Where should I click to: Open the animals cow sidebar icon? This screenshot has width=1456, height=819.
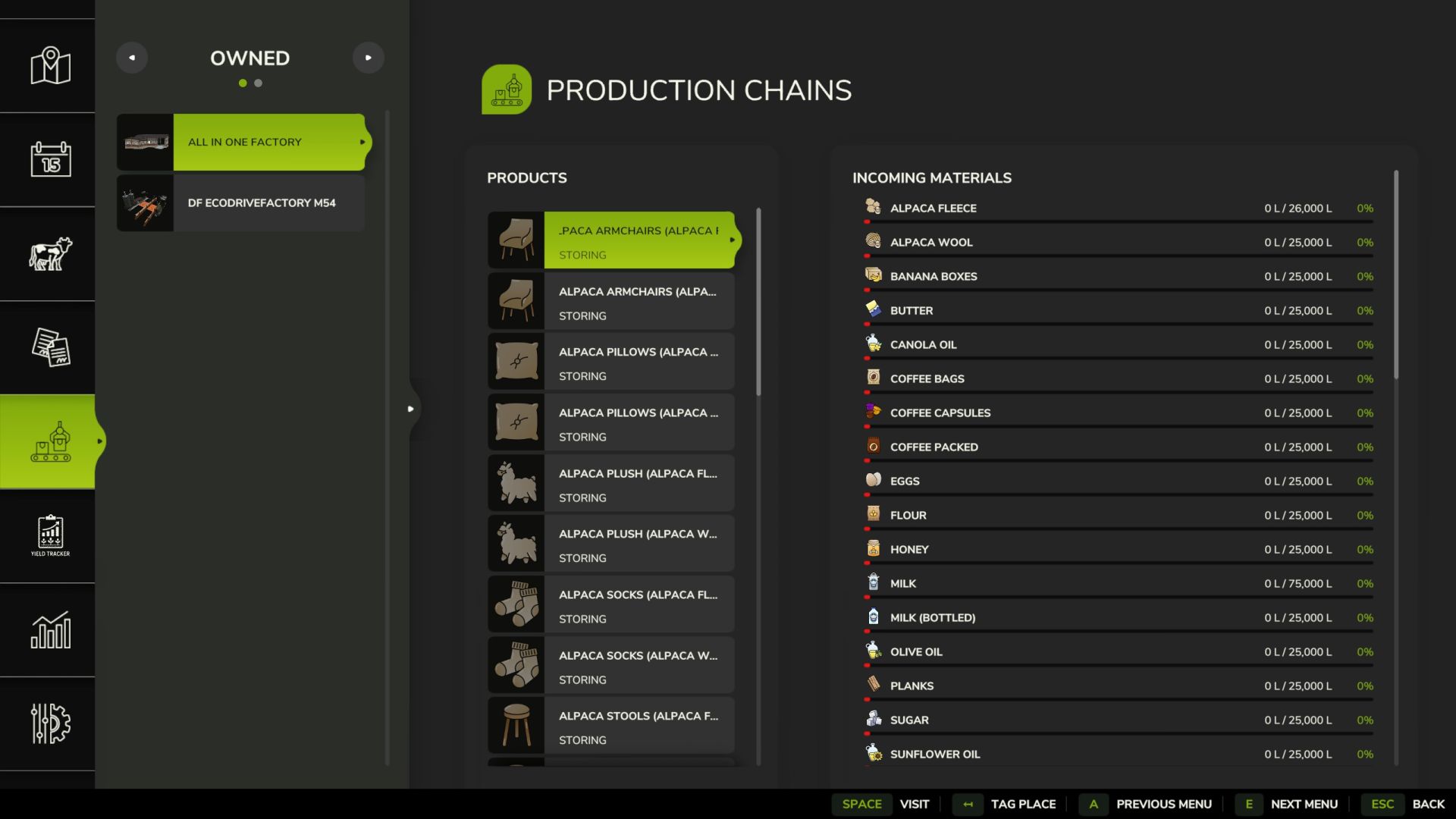coord(50,254)
